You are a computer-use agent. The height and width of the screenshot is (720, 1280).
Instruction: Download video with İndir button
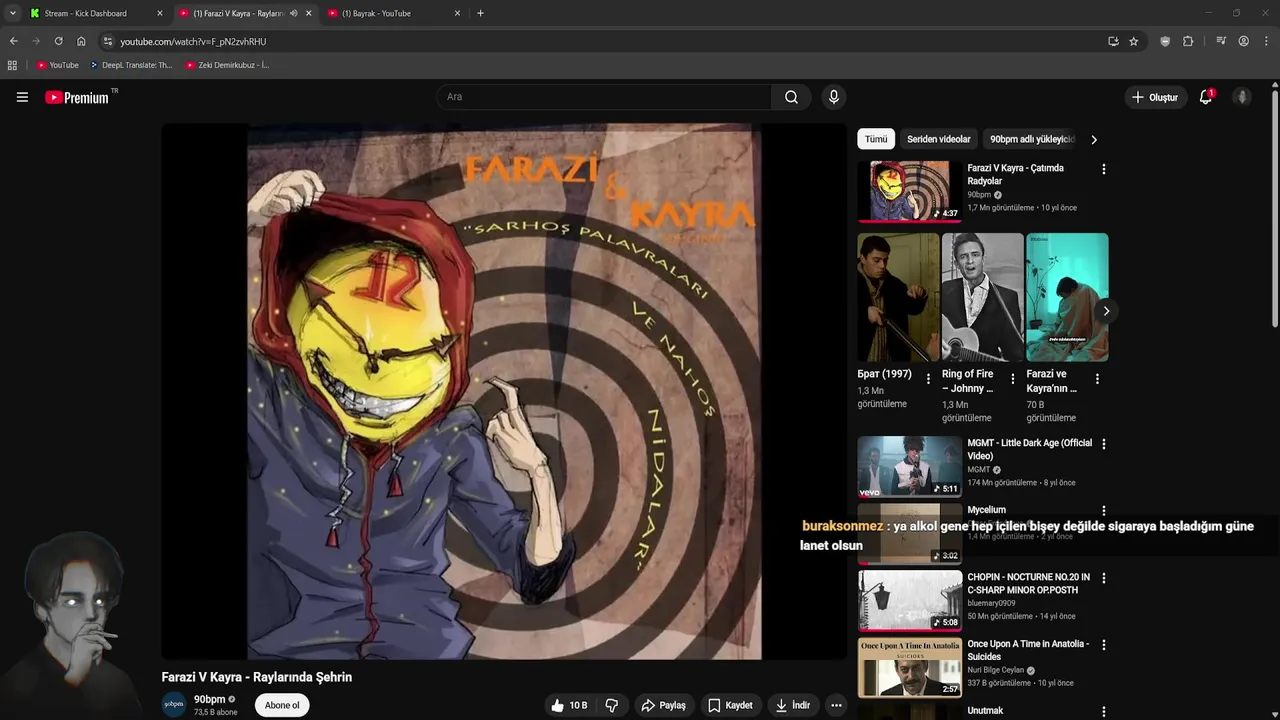click(x=793, y=705)
